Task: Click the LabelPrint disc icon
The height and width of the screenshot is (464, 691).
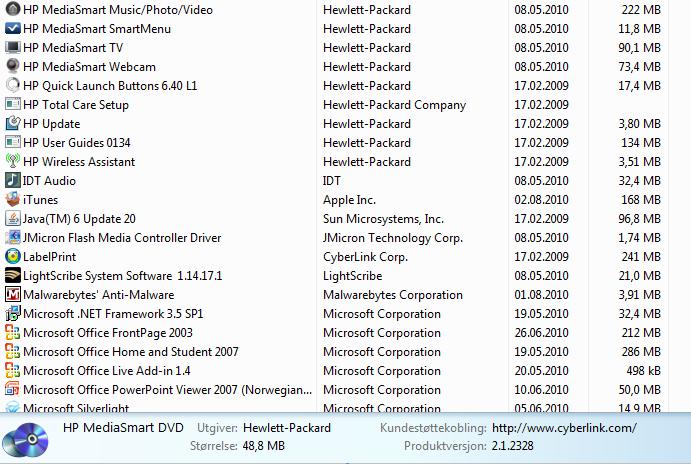Action: point(13,256)
